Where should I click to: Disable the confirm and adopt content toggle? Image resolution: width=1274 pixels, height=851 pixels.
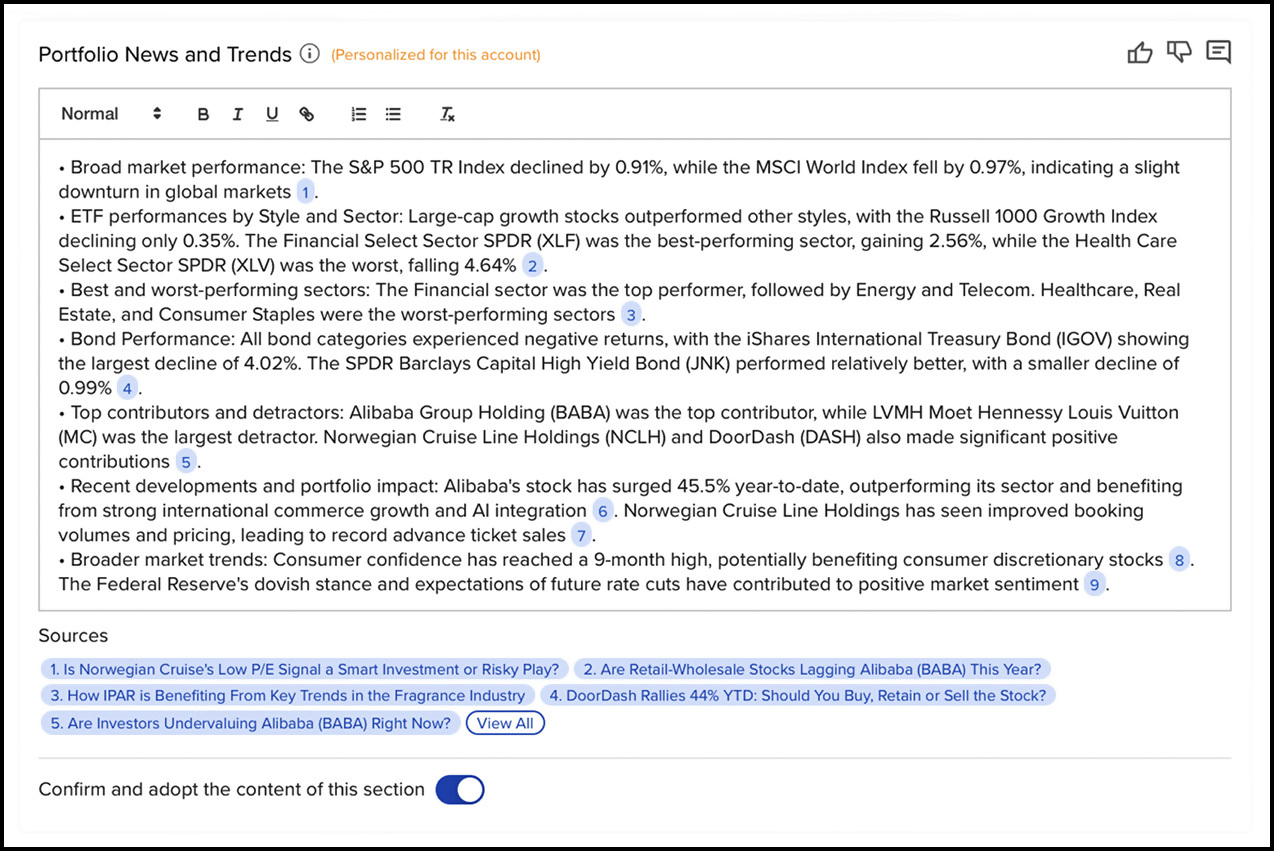click(460, 790)
